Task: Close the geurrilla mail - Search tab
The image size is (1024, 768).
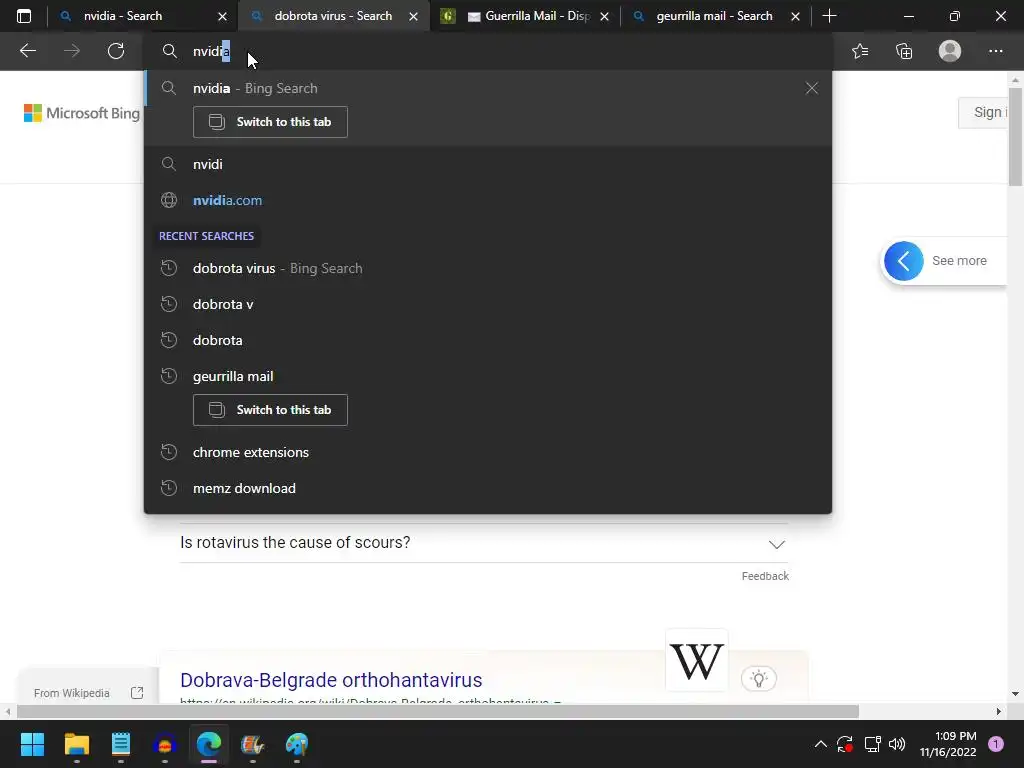Action: tap(795, 16)
